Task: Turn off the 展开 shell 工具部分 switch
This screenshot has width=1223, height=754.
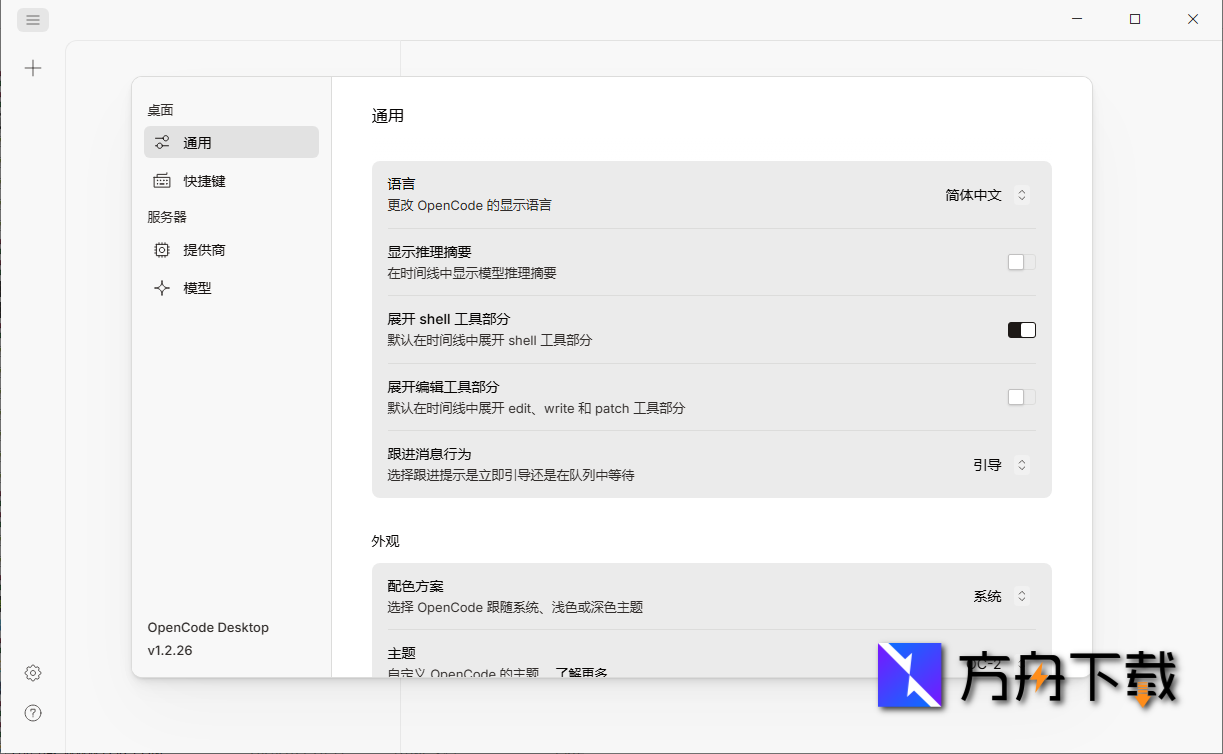Action: coord(1021,329)
